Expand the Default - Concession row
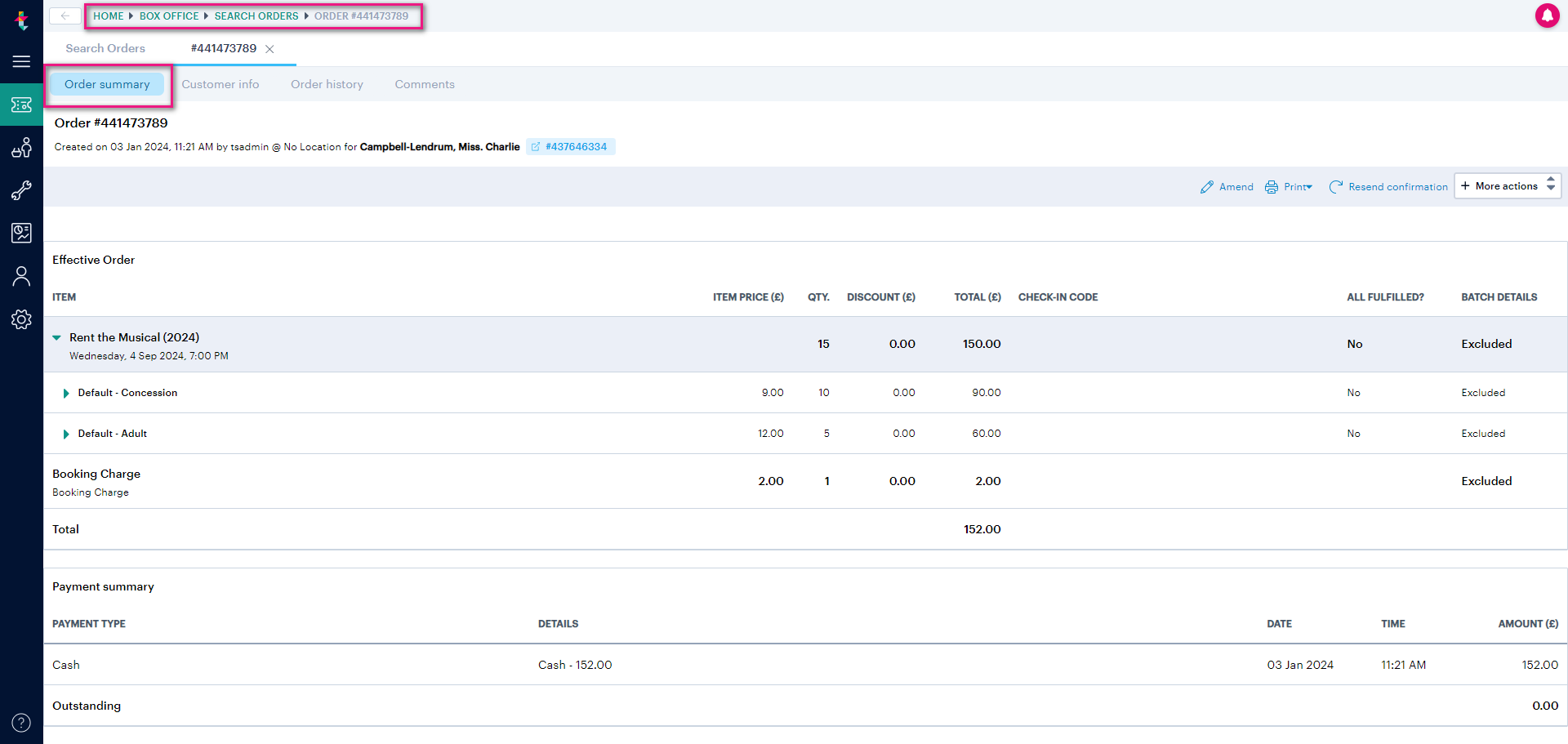This screenshot has height=744, width=1568. pos(66,393)
